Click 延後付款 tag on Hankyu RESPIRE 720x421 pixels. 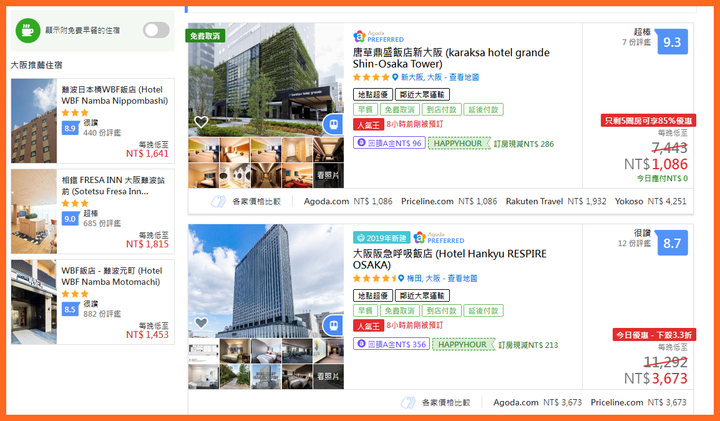[484, 310]
